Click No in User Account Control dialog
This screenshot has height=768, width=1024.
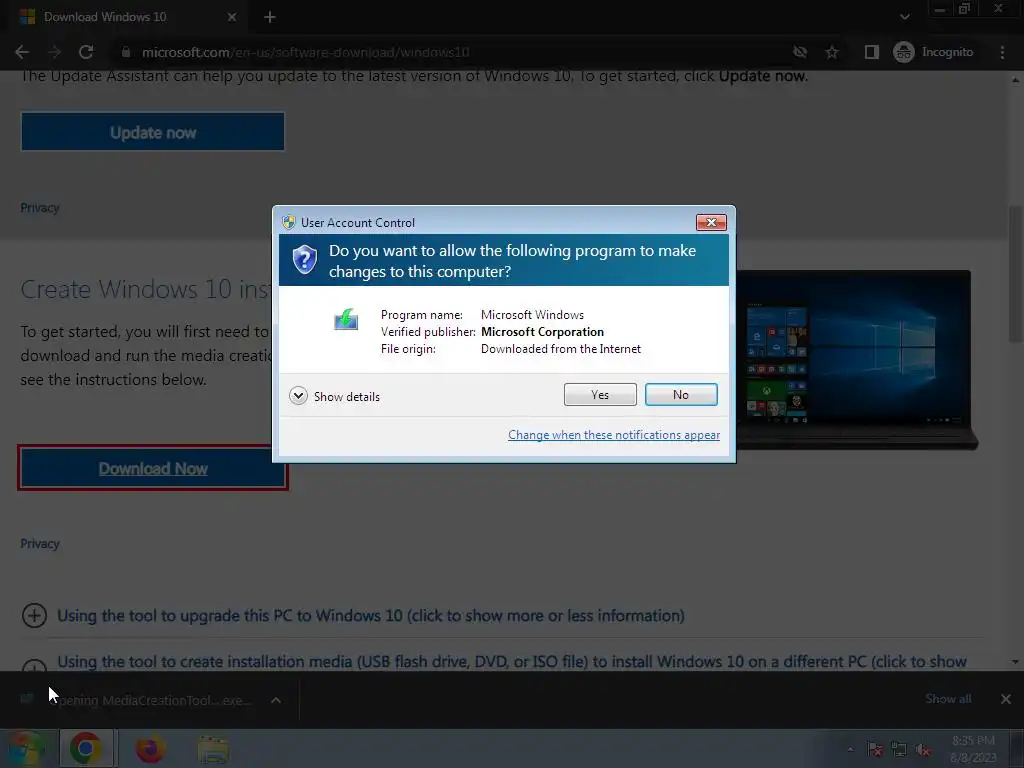click(x=680, y=394)
